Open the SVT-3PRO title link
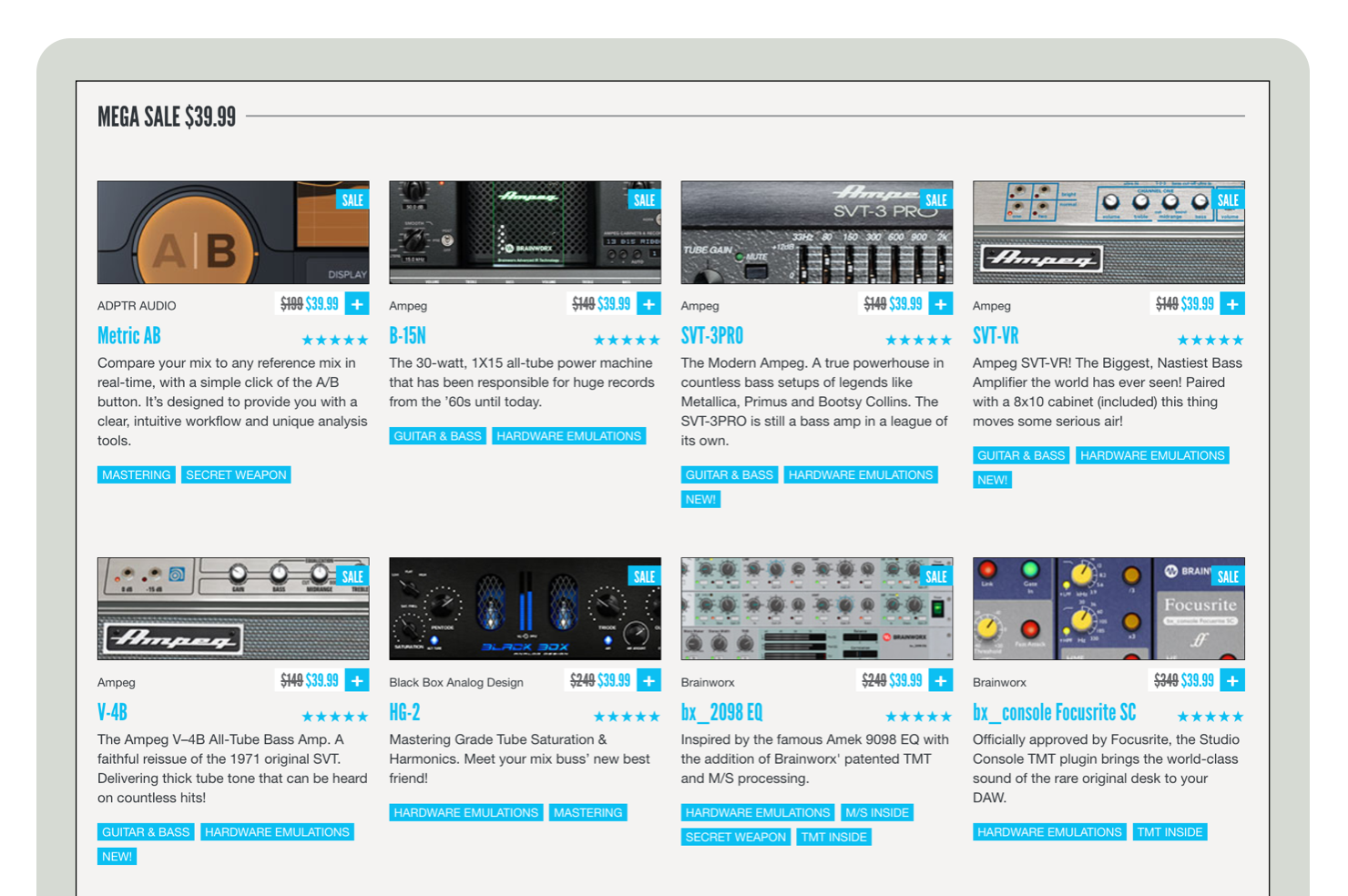Screen dimensions: 1348x896 (x=712, y=336)
